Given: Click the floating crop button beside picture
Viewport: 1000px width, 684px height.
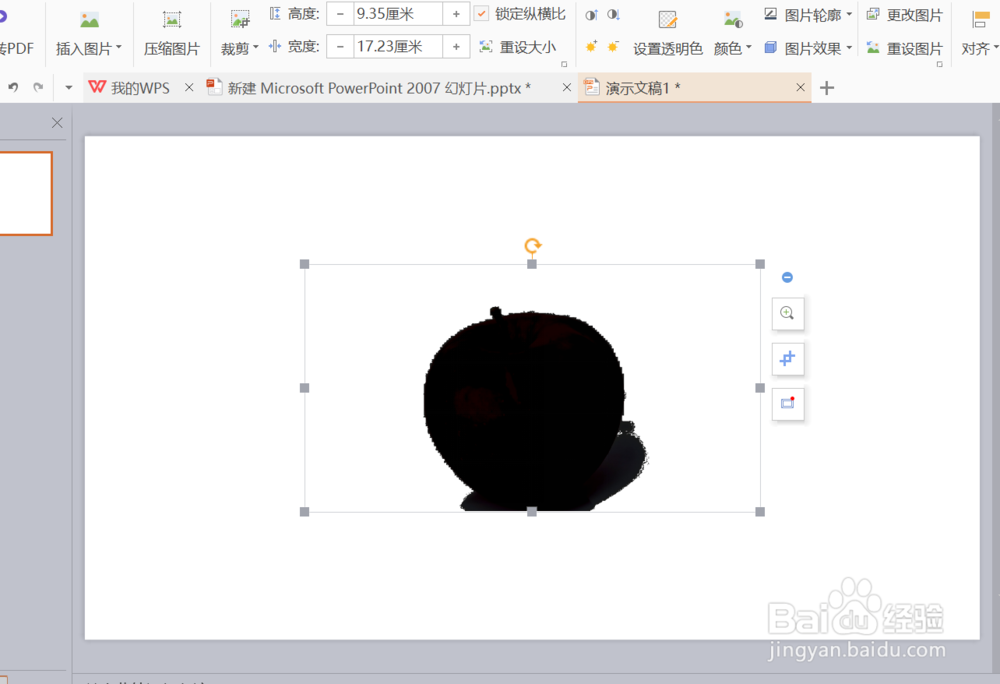Looking at the screenshot, I should tap(788, 358).
